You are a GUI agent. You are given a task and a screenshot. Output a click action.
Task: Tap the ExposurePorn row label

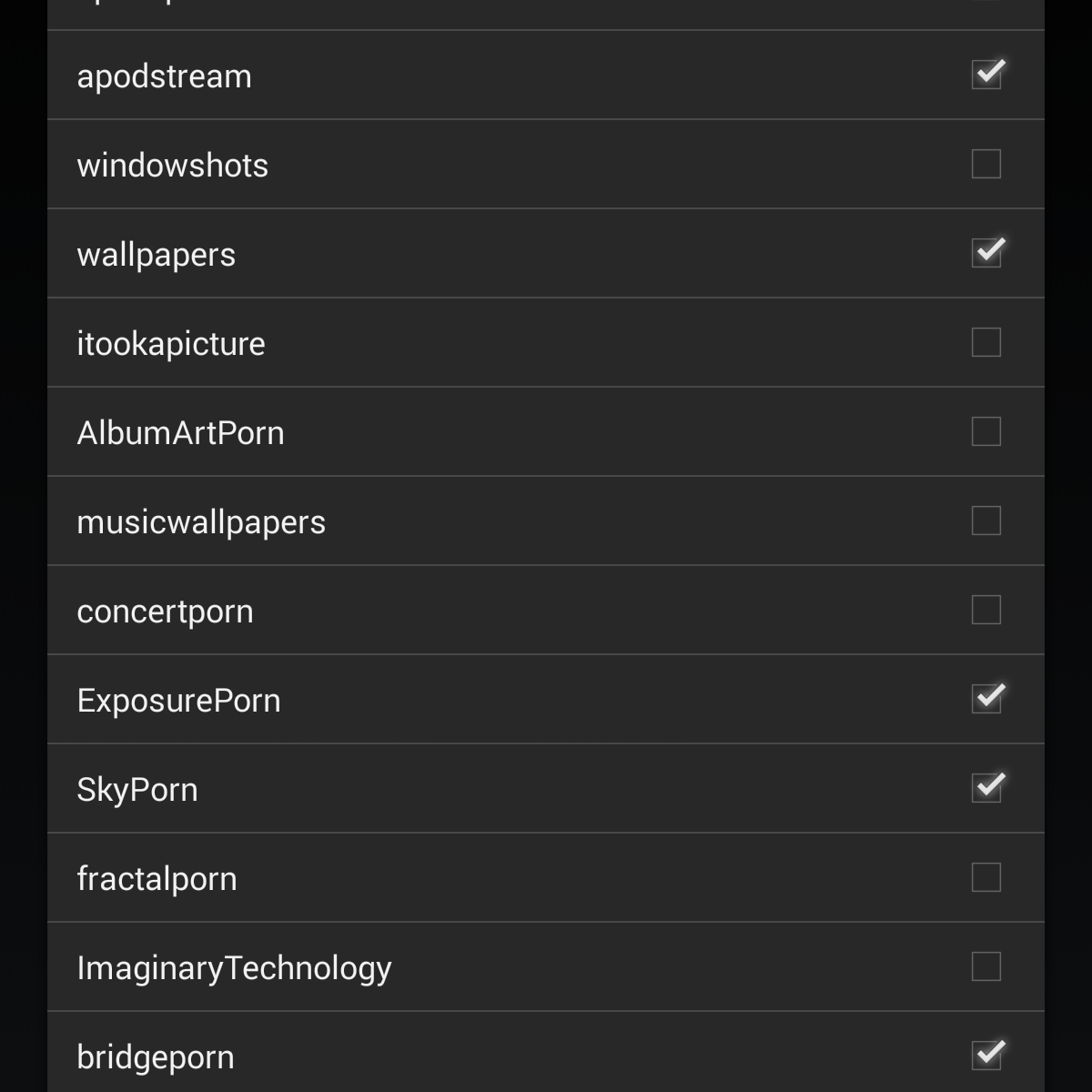(178, 701)
